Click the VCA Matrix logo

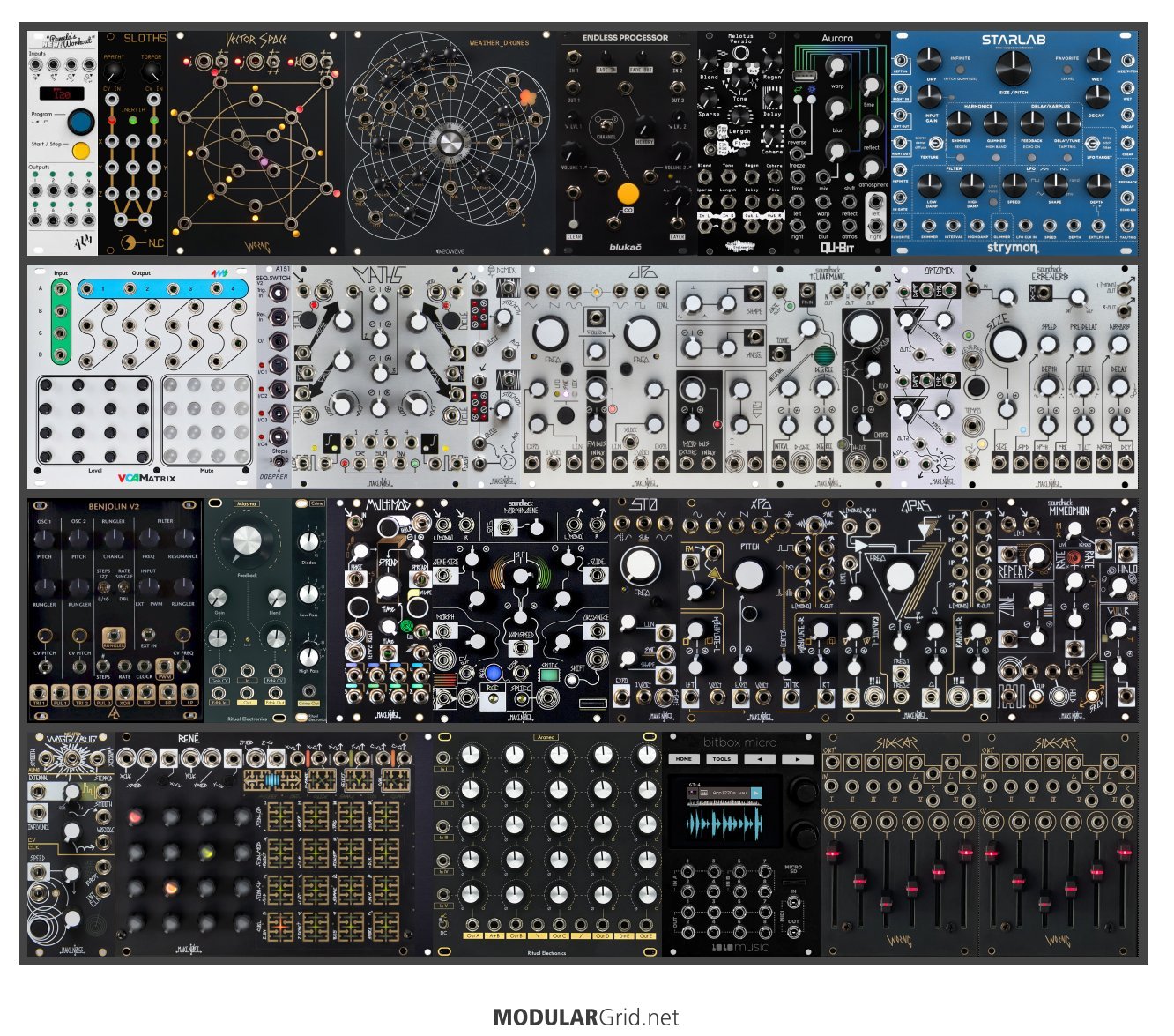[x=146, y=479]
